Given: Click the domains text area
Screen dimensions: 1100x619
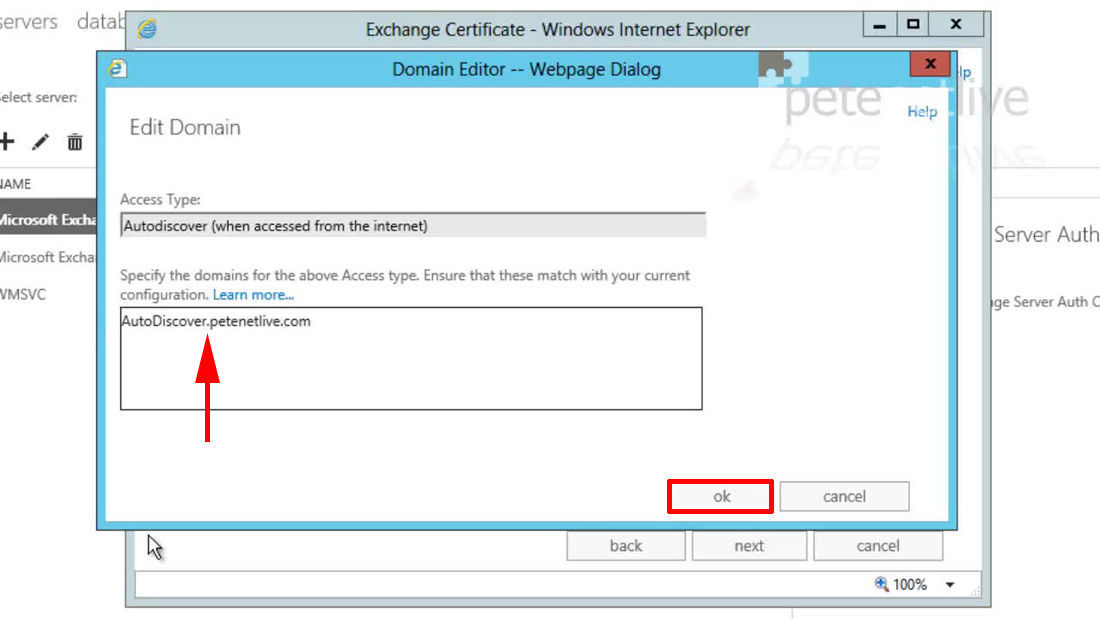Looking at the screenshot, I should [411, 358].
